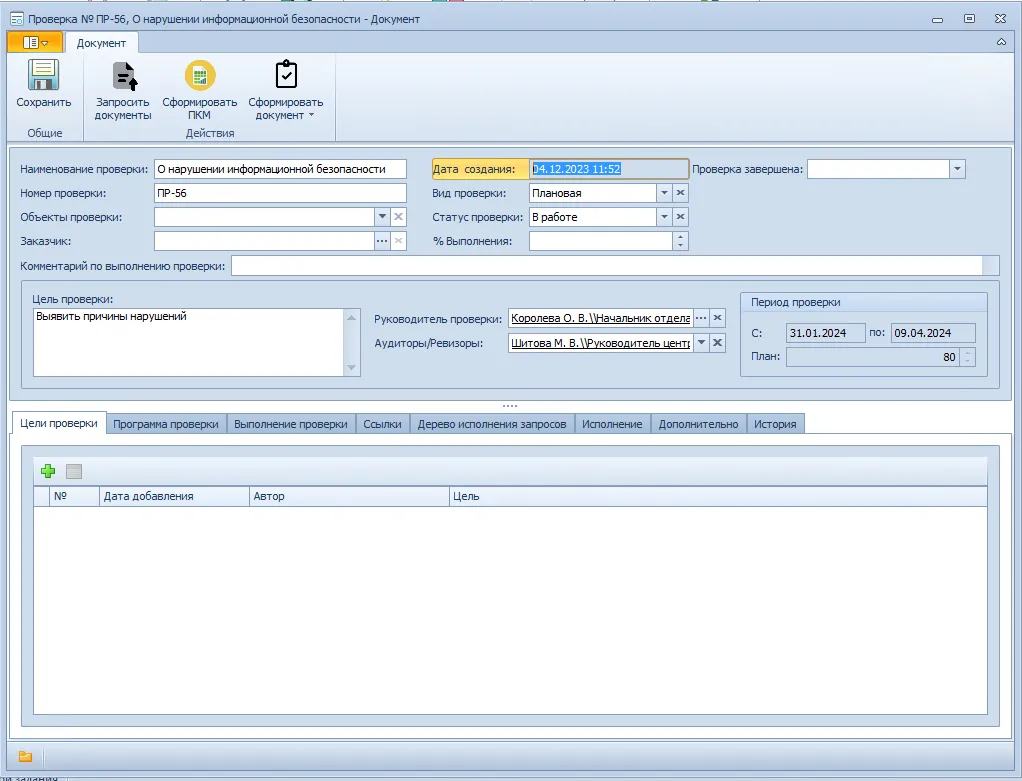Click the % Выполнения spinner arrows
The width and height of the screenshot is (1022, 781).
pos(681,241)
